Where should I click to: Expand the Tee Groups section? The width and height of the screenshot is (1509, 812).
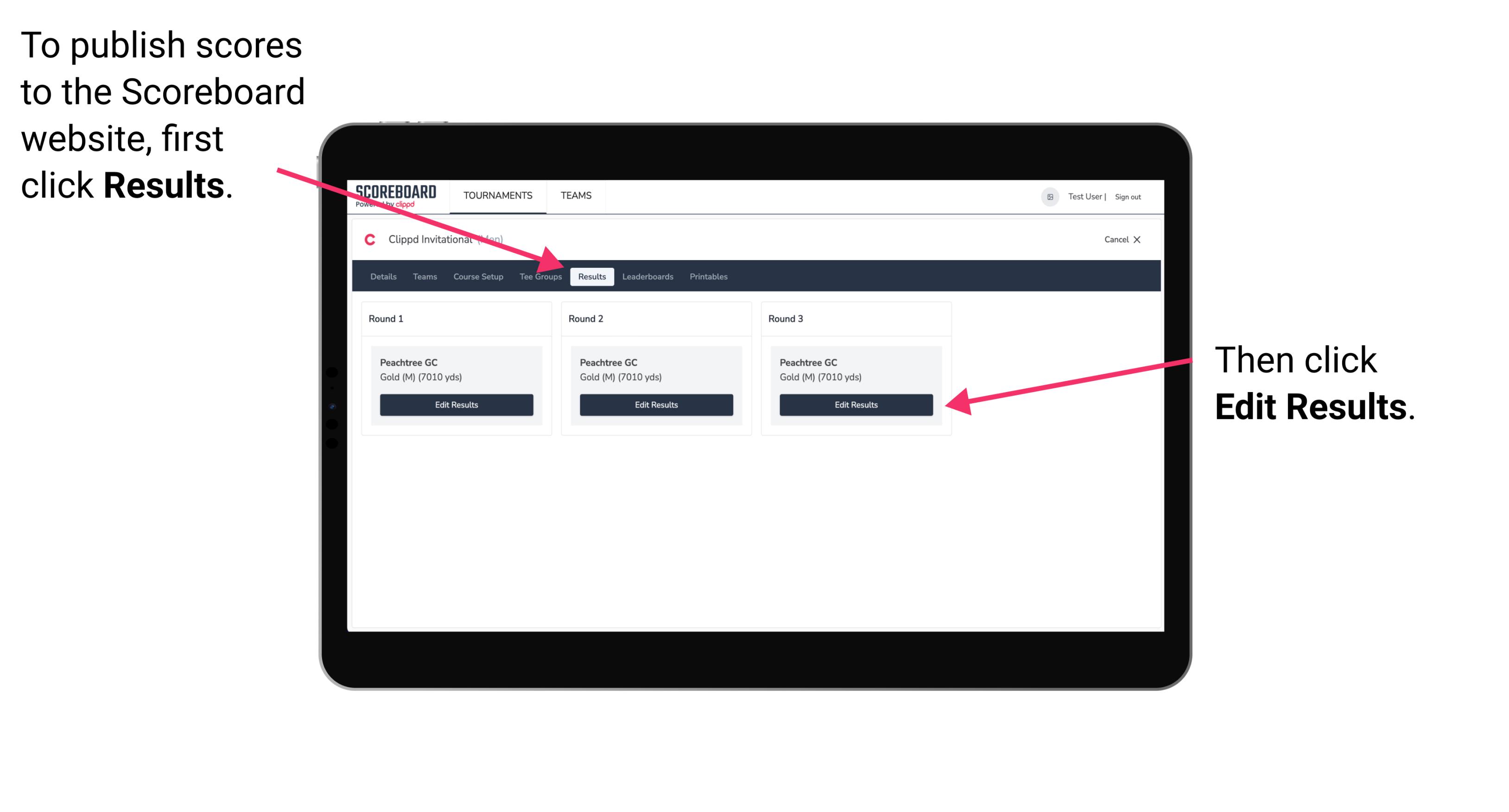[x=541, y=277]
